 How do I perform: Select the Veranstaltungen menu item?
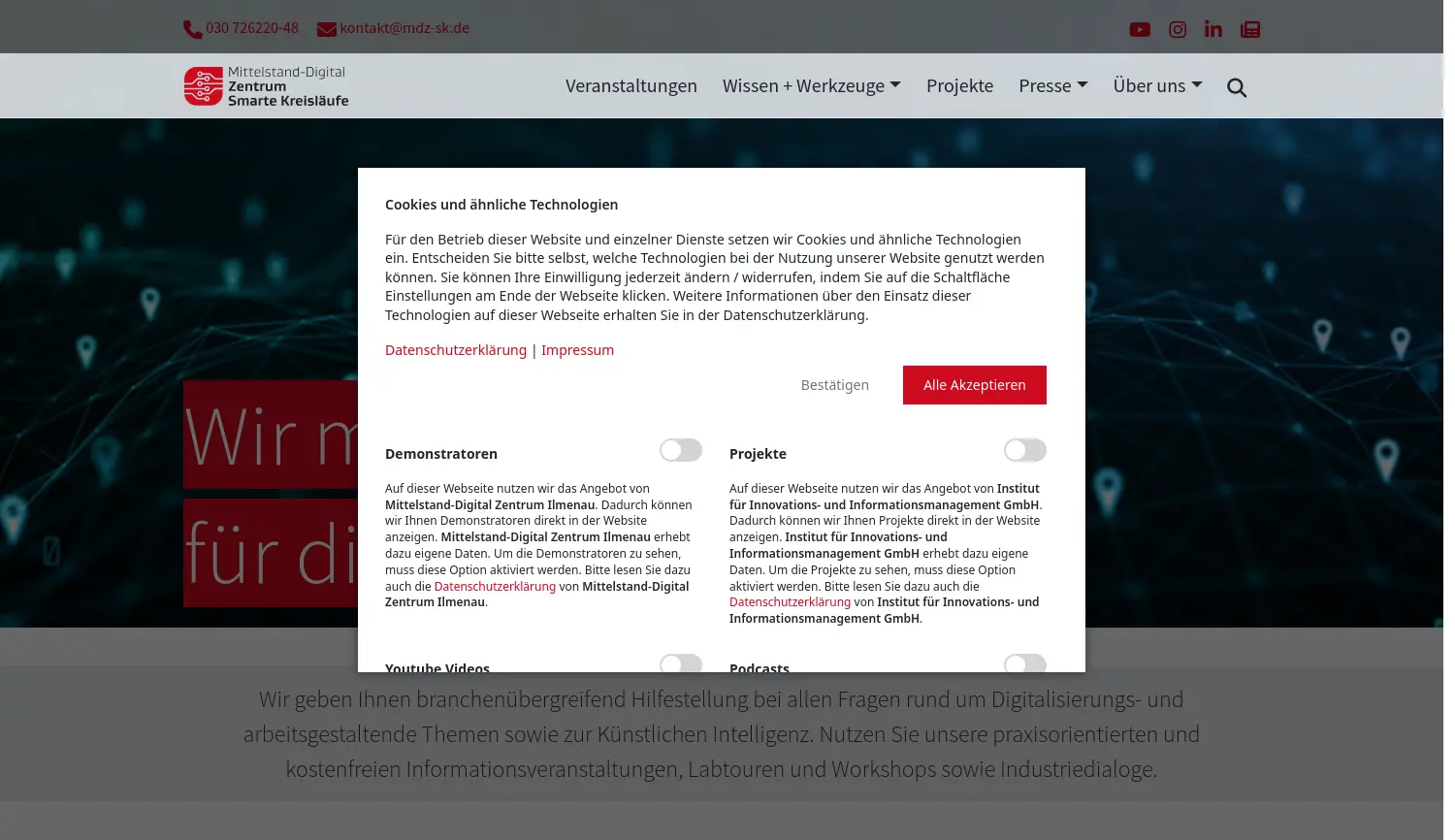631,85
